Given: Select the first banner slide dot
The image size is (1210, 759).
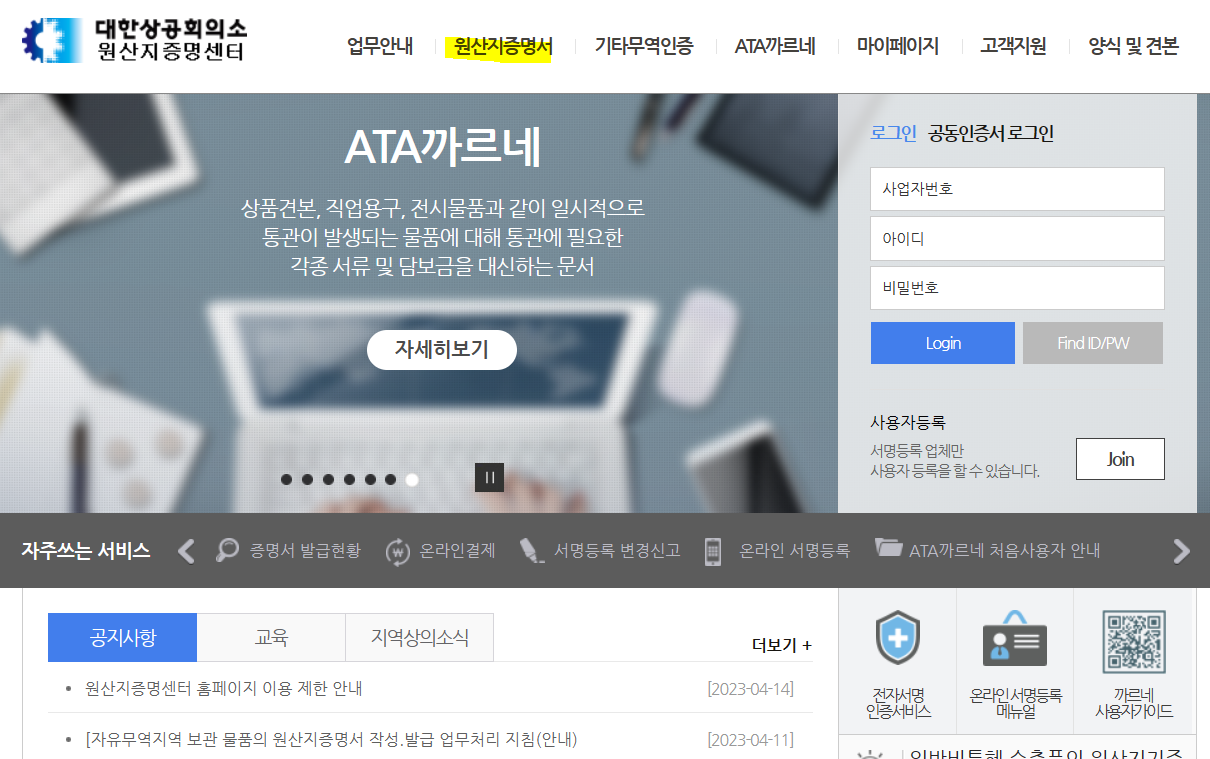Looking at the screenshot, I should click(x=287, y=479).
